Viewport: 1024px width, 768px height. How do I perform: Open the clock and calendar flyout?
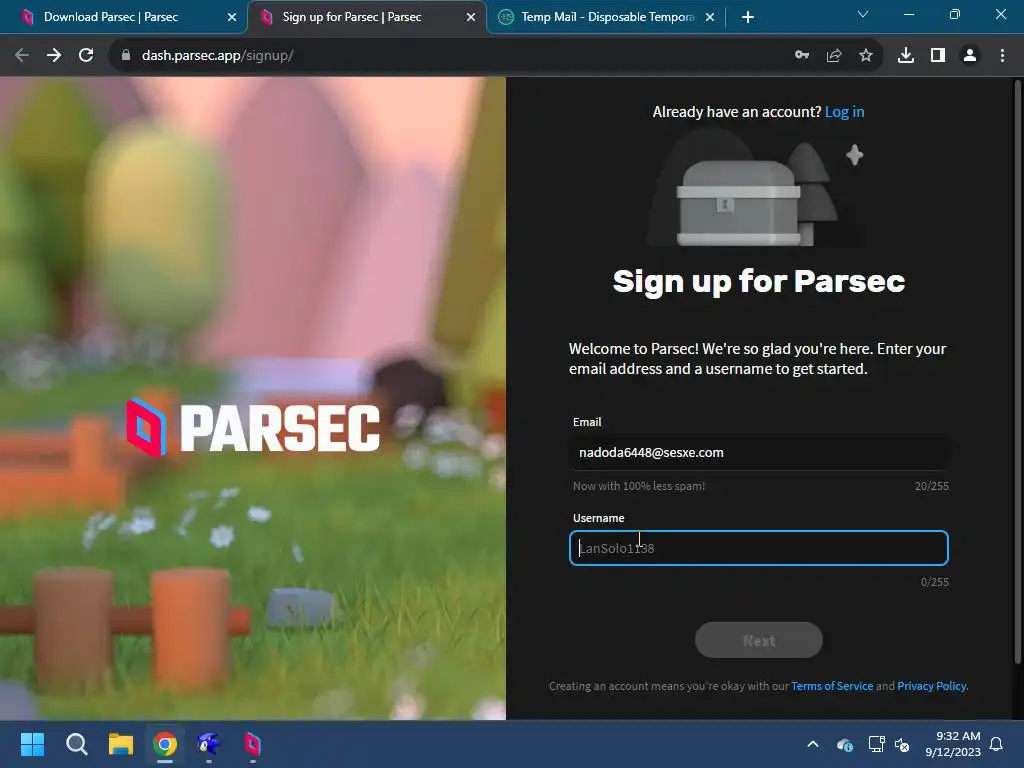click(x=953, y=744)
